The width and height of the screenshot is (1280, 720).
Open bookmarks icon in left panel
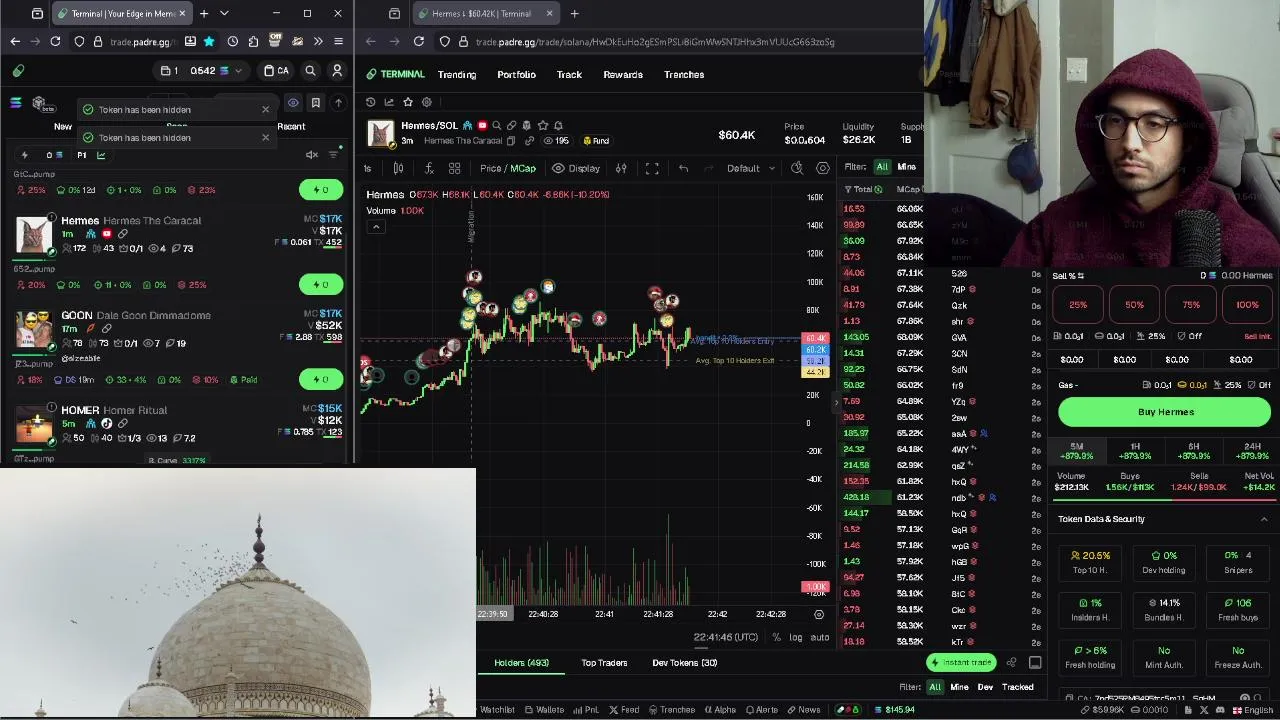[316, 102]
